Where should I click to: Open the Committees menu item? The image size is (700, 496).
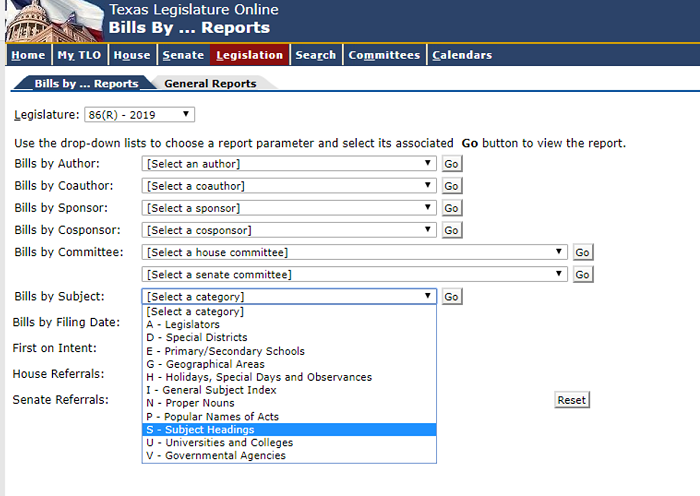(384, 55)
